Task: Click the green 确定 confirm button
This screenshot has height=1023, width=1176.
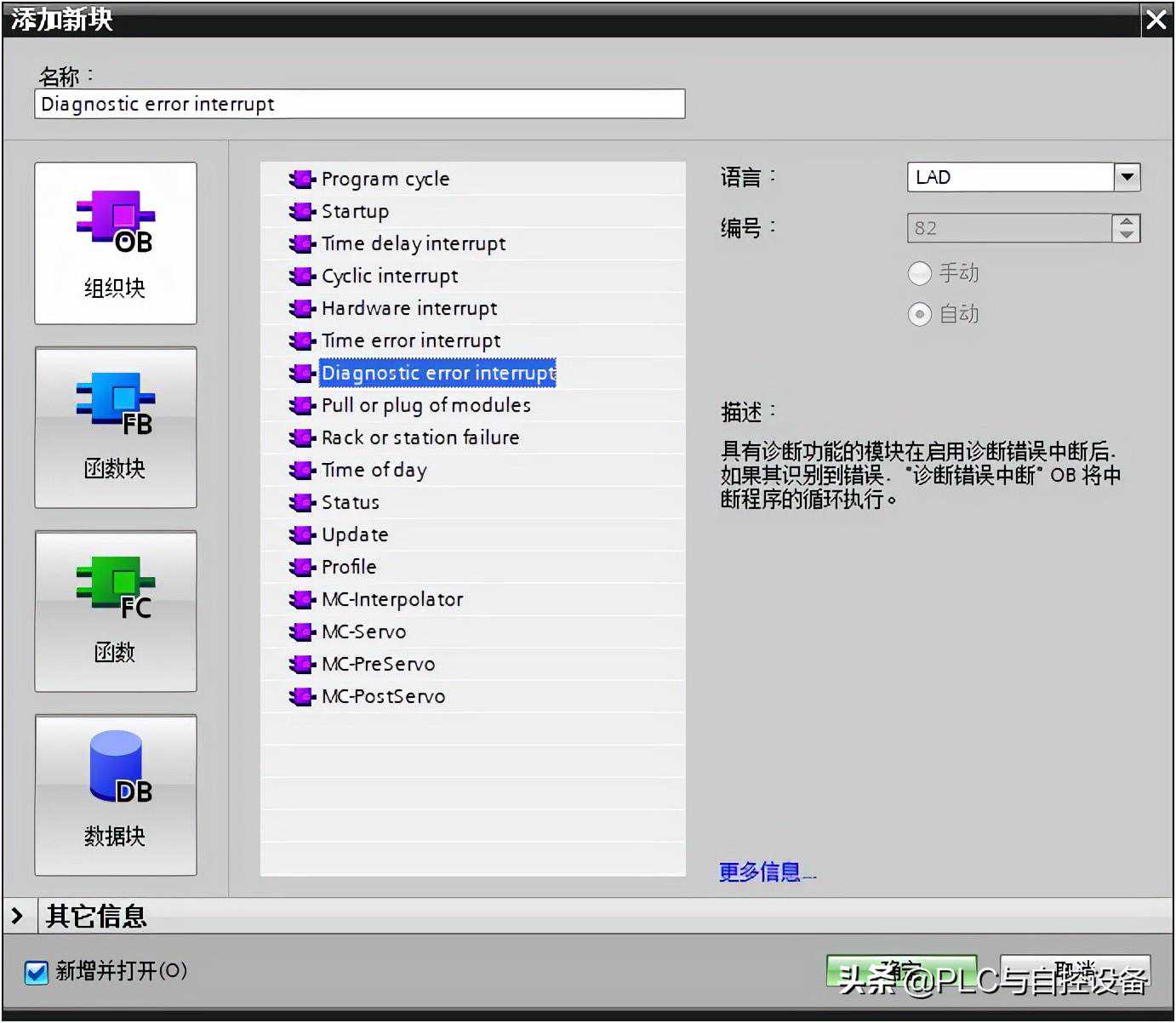Action: pyautogui.click(x=900, y=972)
